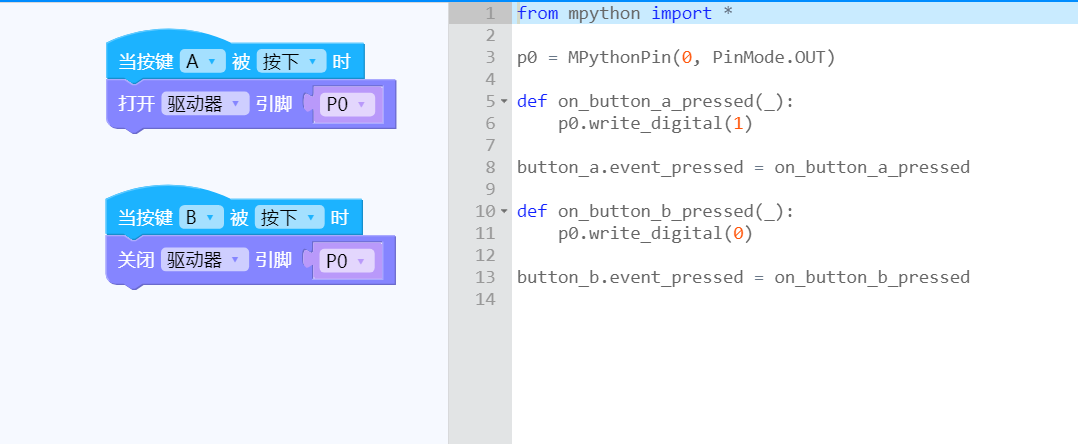
Task: Select the "关闭" driver pin block label
Action: (x=136, y=260)
